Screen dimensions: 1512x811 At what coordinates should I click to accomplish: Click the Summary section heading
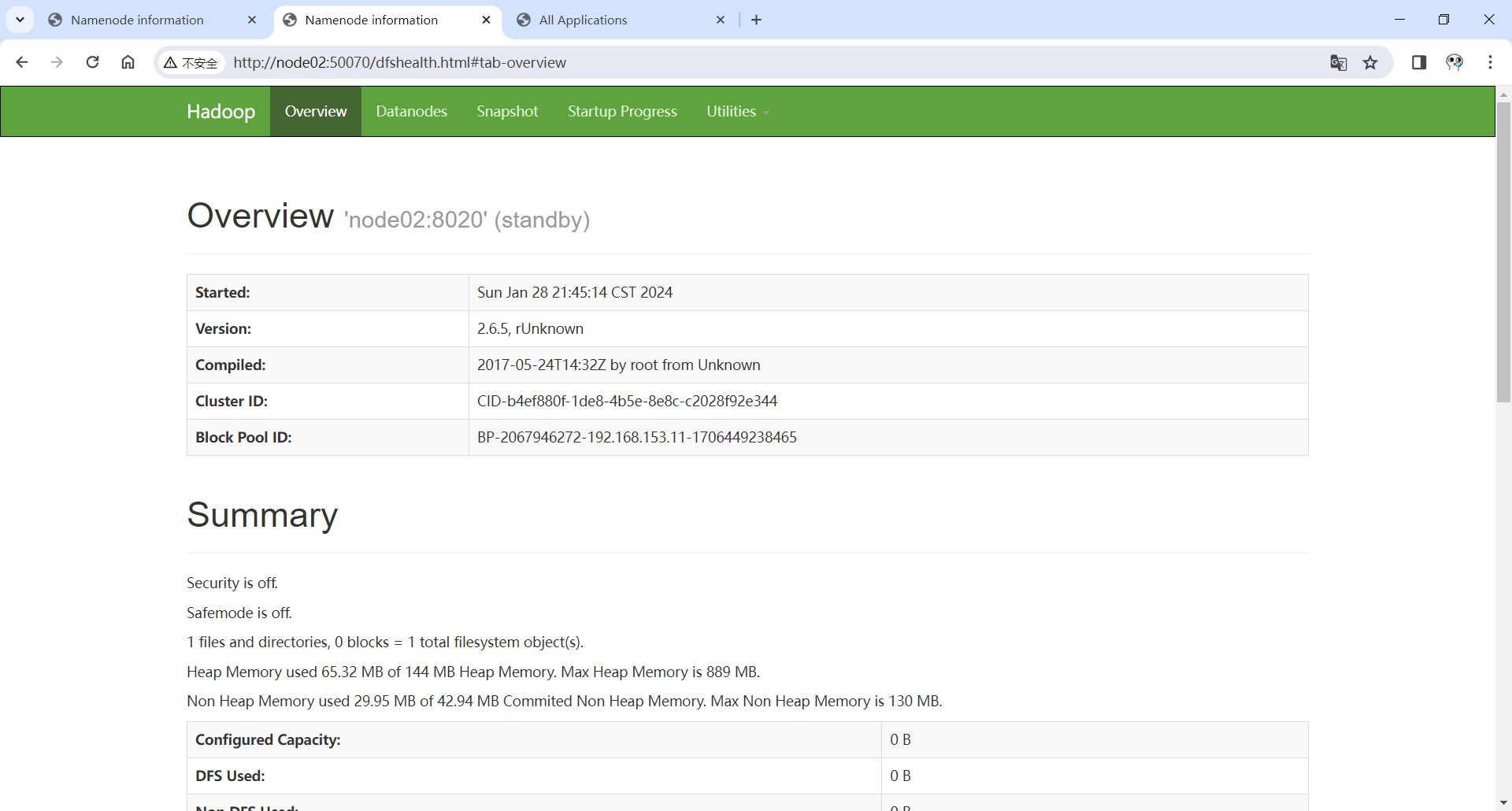point(262,515)
